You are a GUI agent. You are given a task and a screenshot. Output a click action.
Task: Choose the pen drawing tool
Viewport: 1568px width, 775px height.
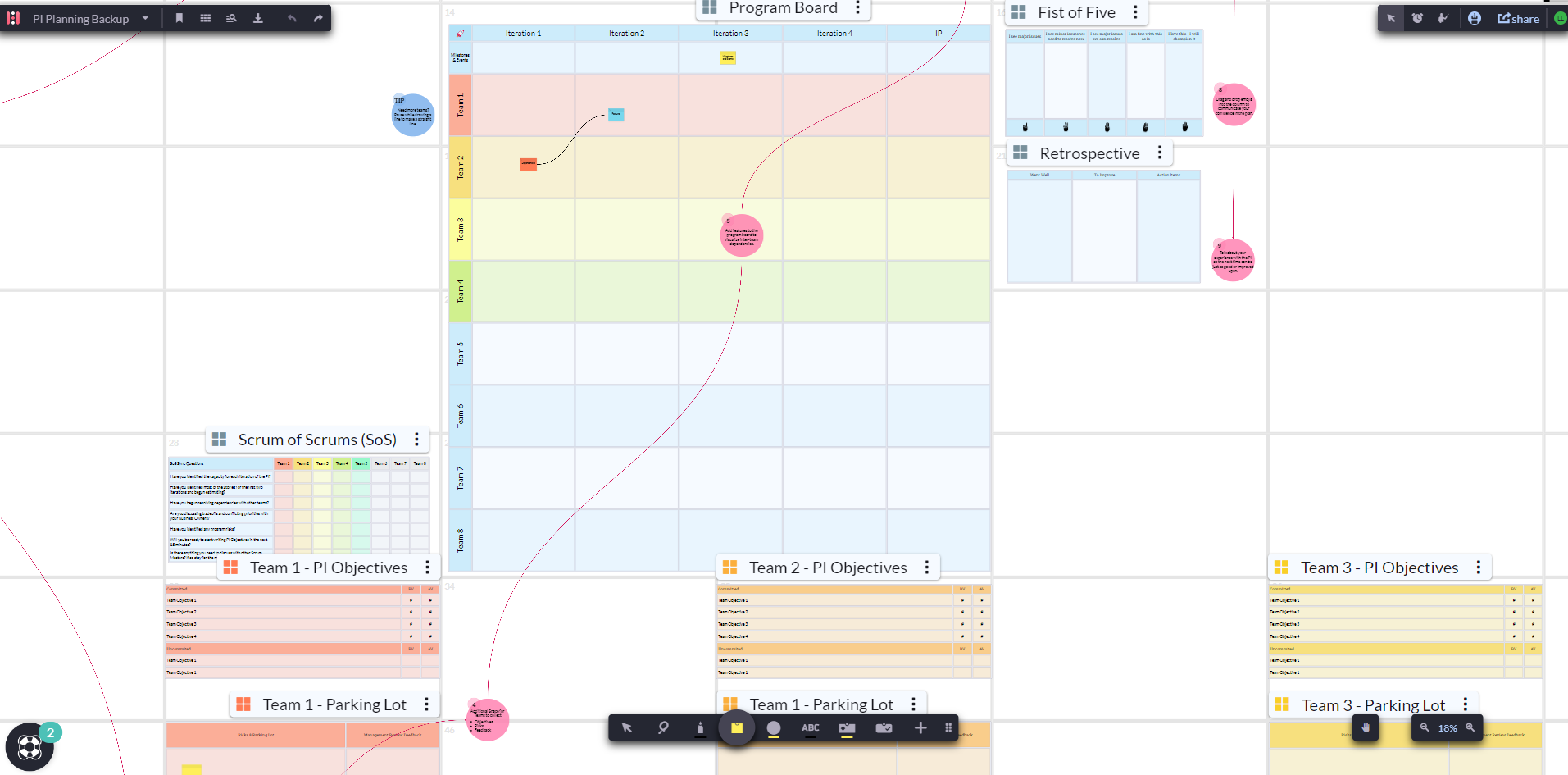pos(700,728)
